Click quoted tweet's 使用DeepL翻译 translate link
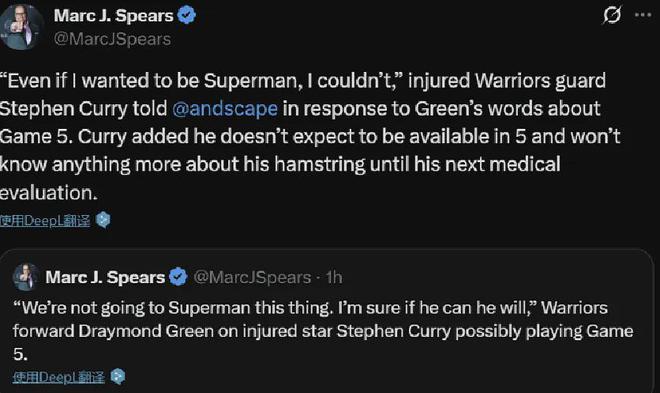Screen dimensions: 660x393 coord(59,377)
